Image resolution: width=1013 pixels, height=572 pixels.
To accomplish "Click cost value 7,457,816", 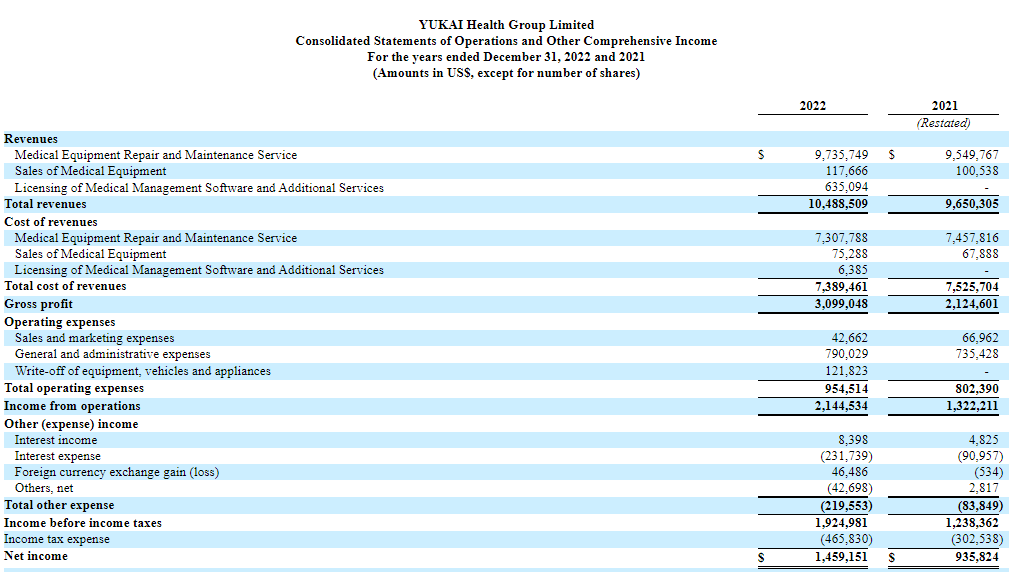I will tap(971, 238).
